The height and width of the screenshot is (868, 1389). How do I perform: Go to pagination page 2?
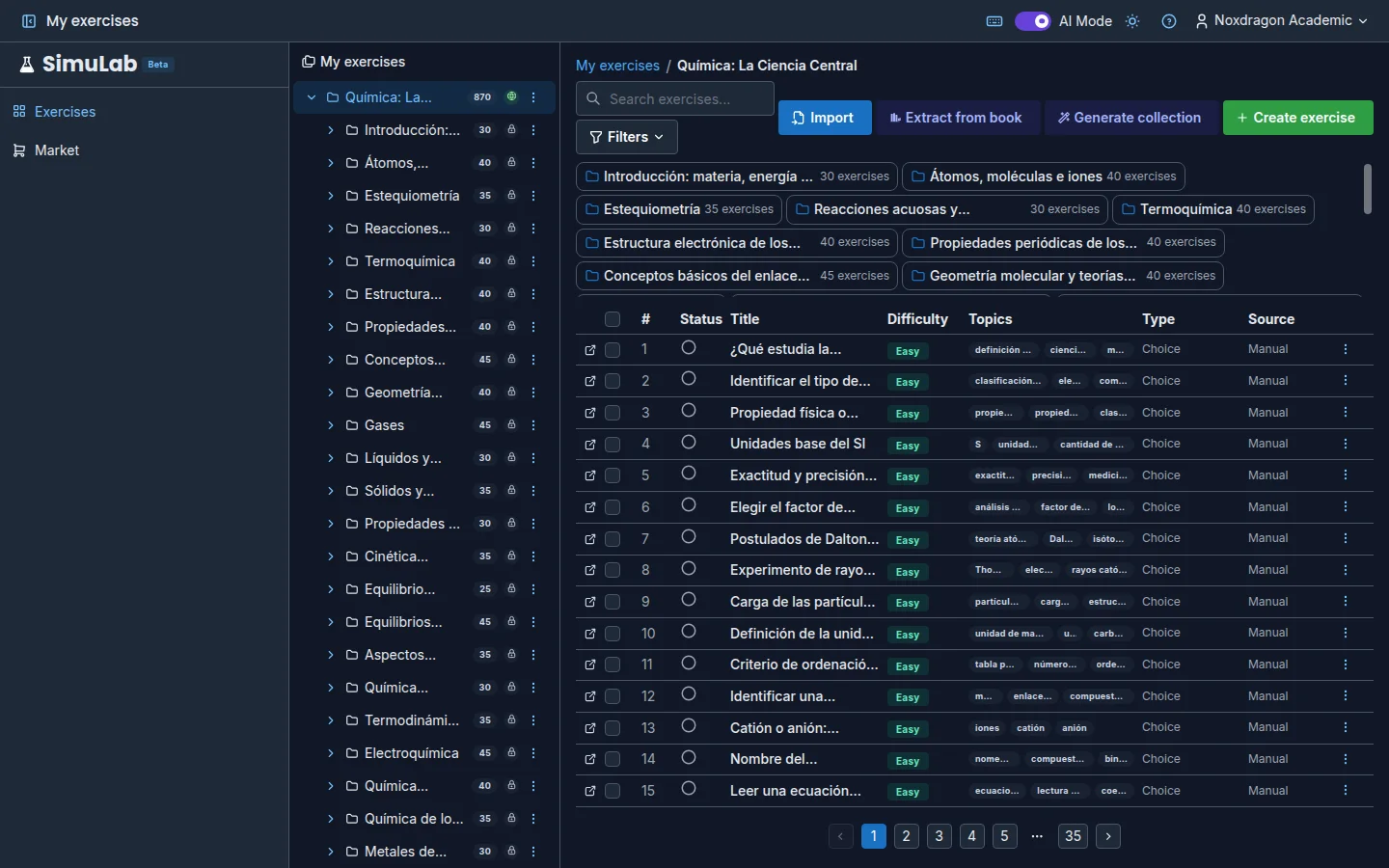[x=907, y=836]
